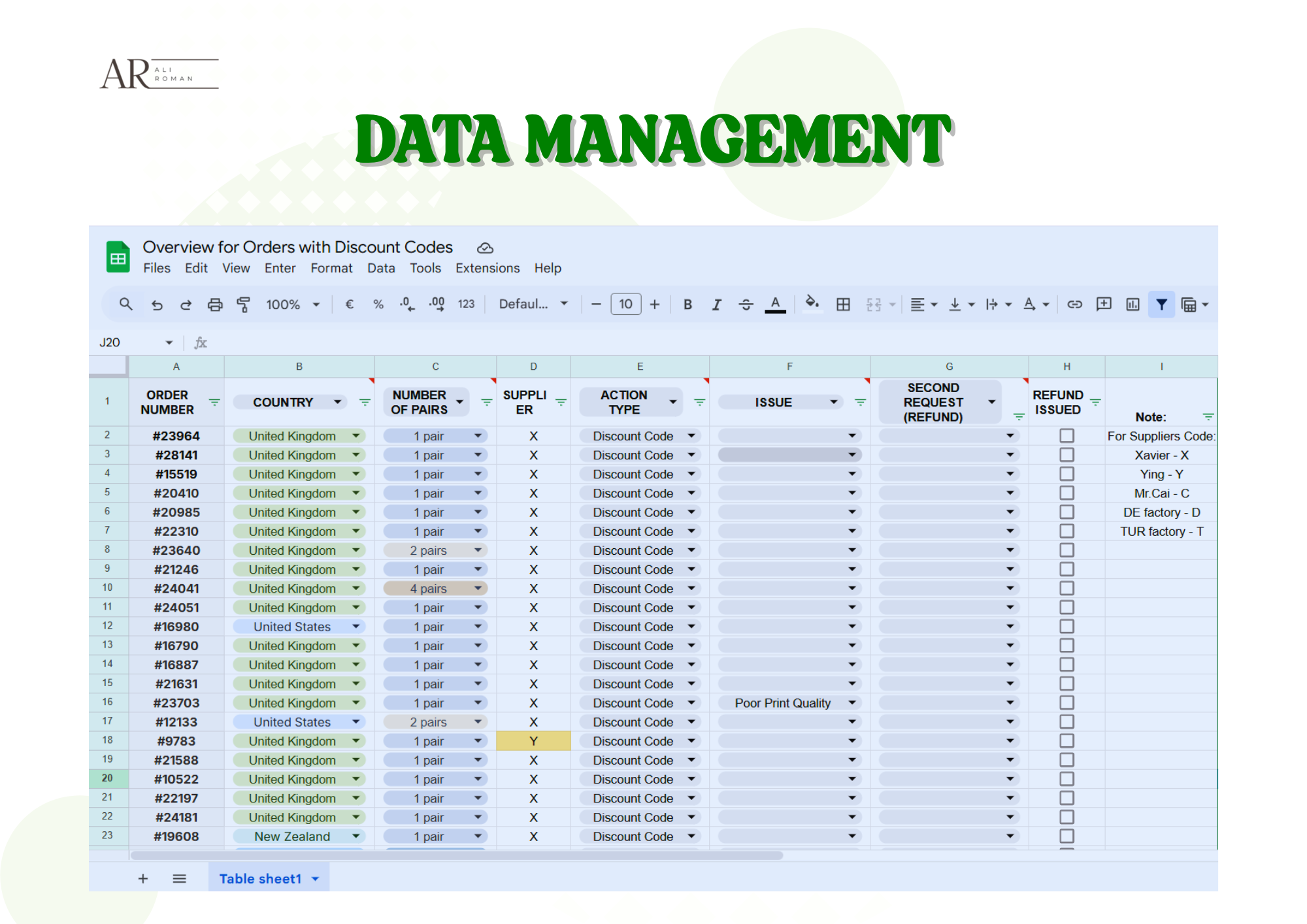Click the insert link icon
The height and width of the screenshot is (924, 1307).
pos(1074,305)
